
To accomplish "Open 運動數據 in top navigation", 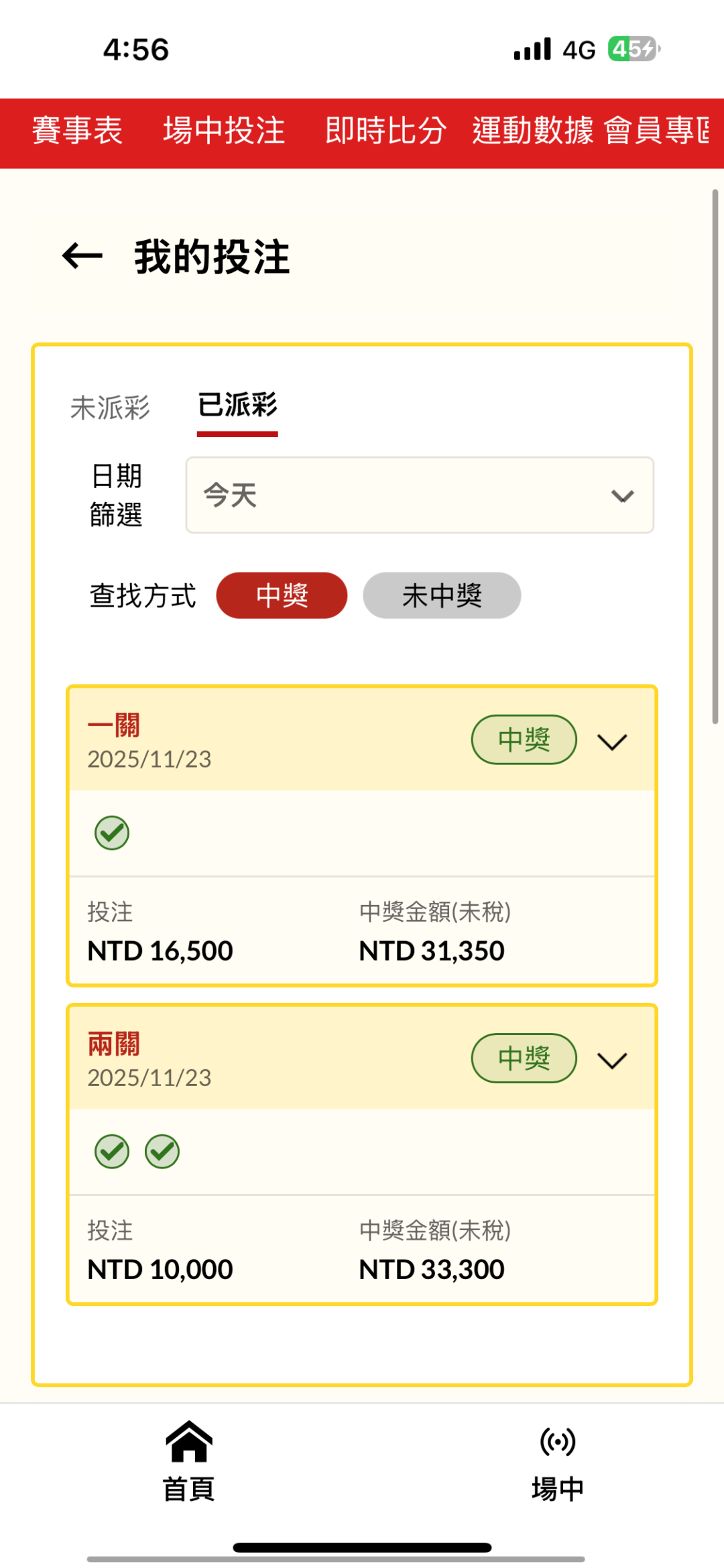I will pyautogui.click(x=533, y=131).
